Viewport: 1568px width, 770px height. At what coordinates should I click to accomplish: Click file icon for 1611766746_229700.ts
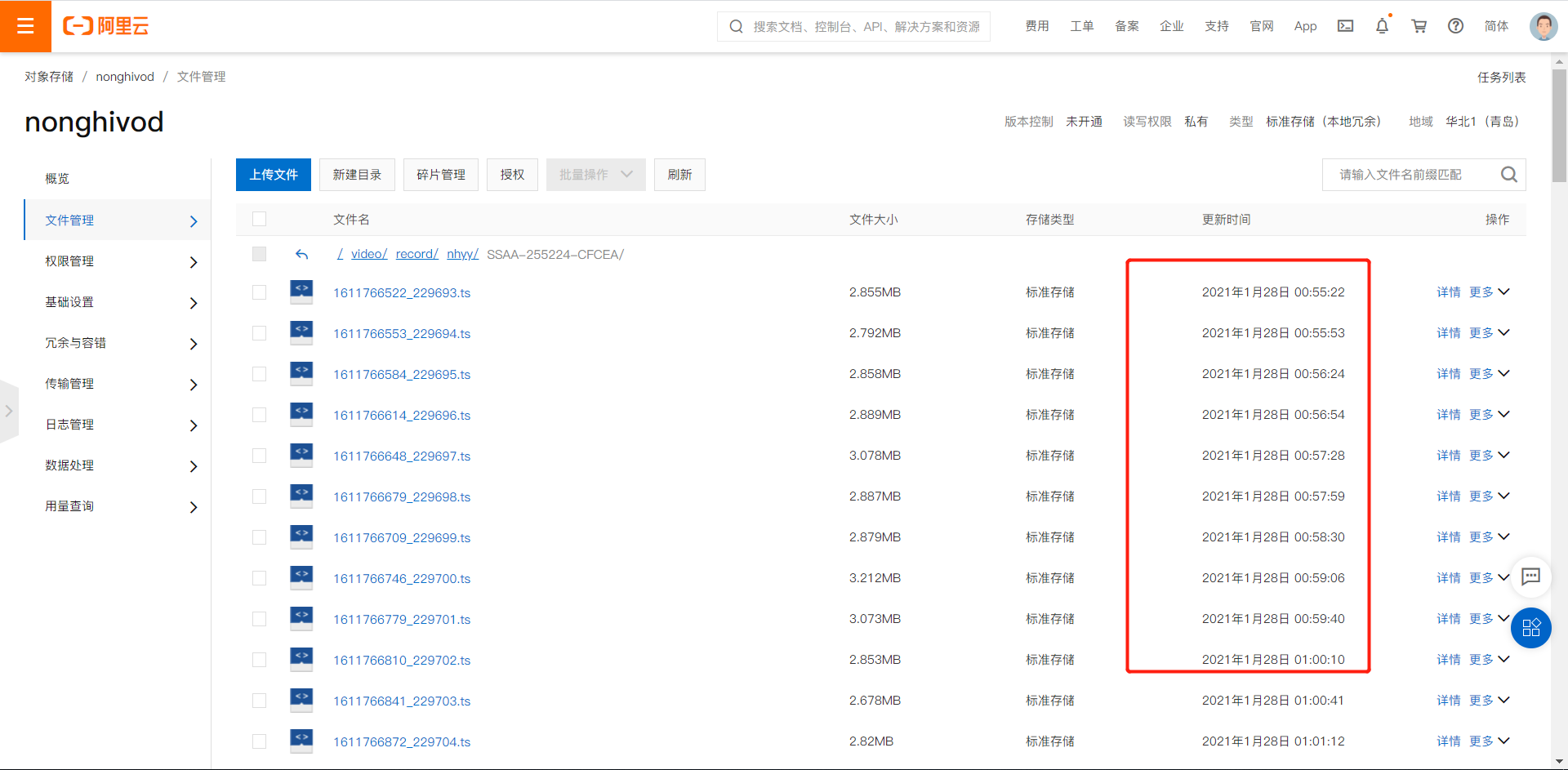tap(301, 577)
